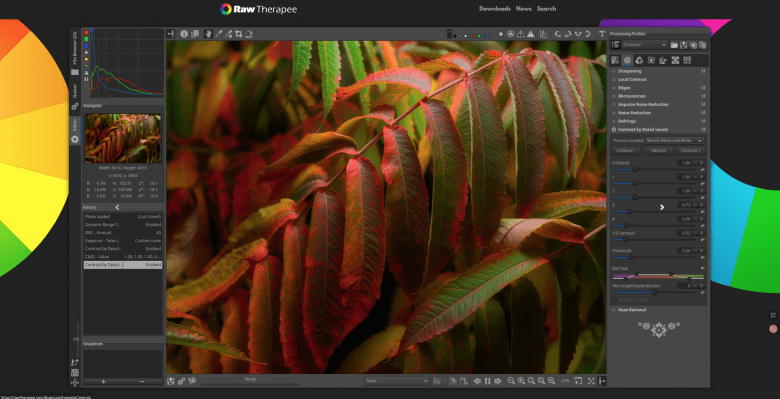
Task: Click the Contrast - button
Action: (626, 150)
